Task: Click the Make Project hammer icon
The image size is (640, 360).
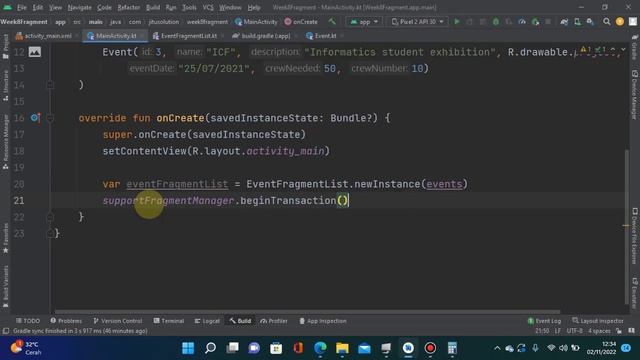Action: (x=332, y=22)
